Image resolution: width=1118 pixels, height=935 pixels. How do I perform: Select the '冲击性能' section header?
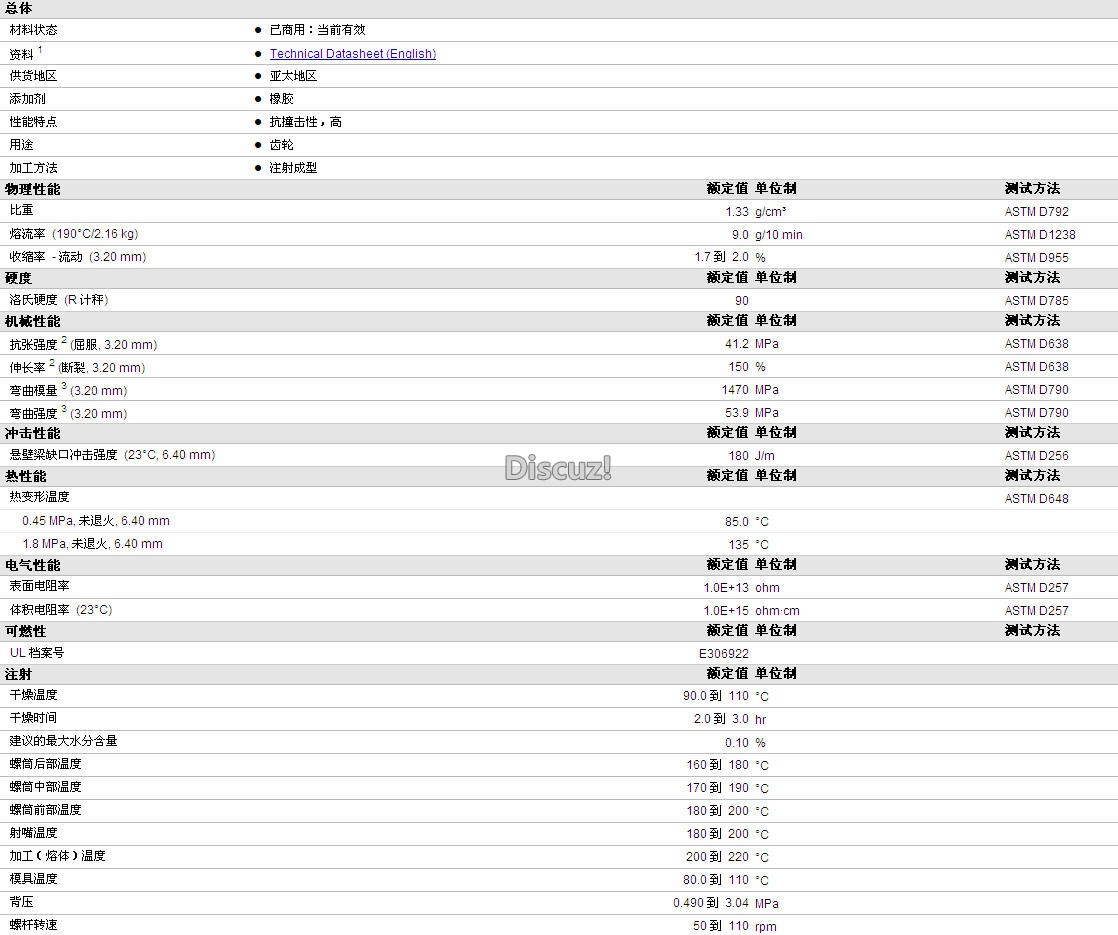tap(33, 433)
